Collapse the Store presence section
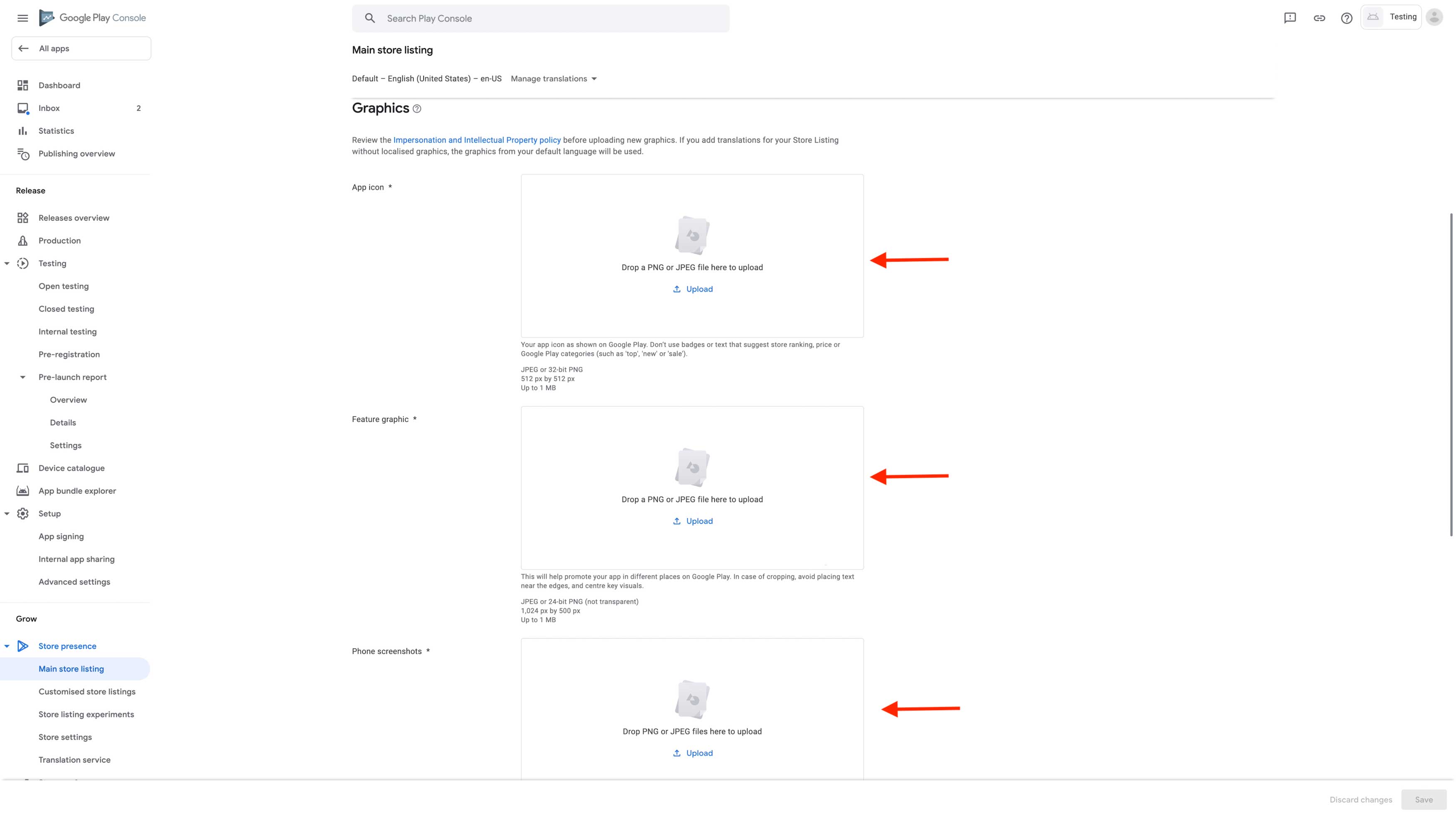The height and width of the screenshot is (819, 1456). coord(7,646)
